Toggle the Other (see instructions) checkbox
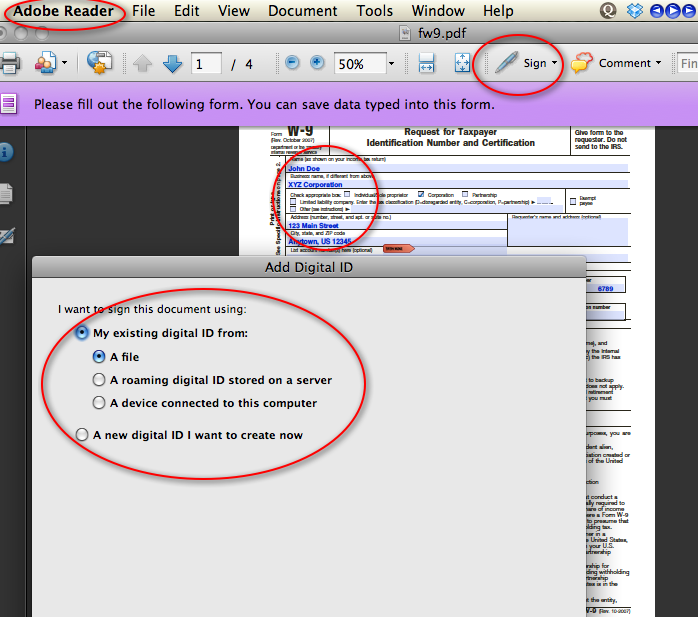This screenshot has width=698, height=617. [293, 209]
